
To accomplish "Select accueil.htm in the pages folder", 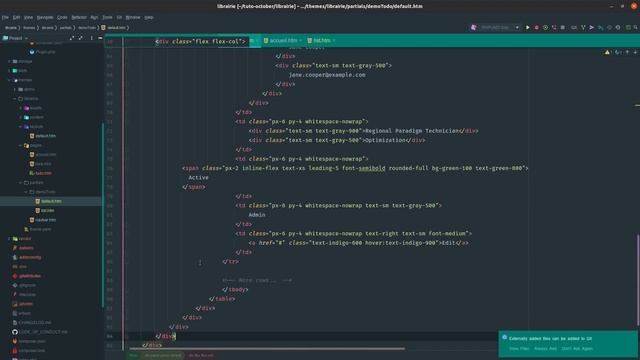I will pos(45,155).
